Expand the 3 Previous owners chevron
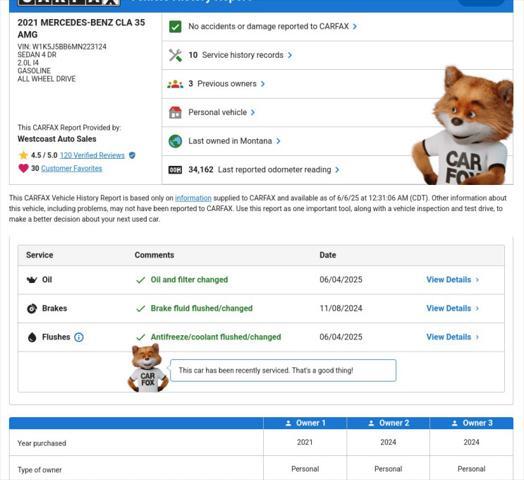The width and height of the screenshot is (524, 480). (x=263, y=84)
